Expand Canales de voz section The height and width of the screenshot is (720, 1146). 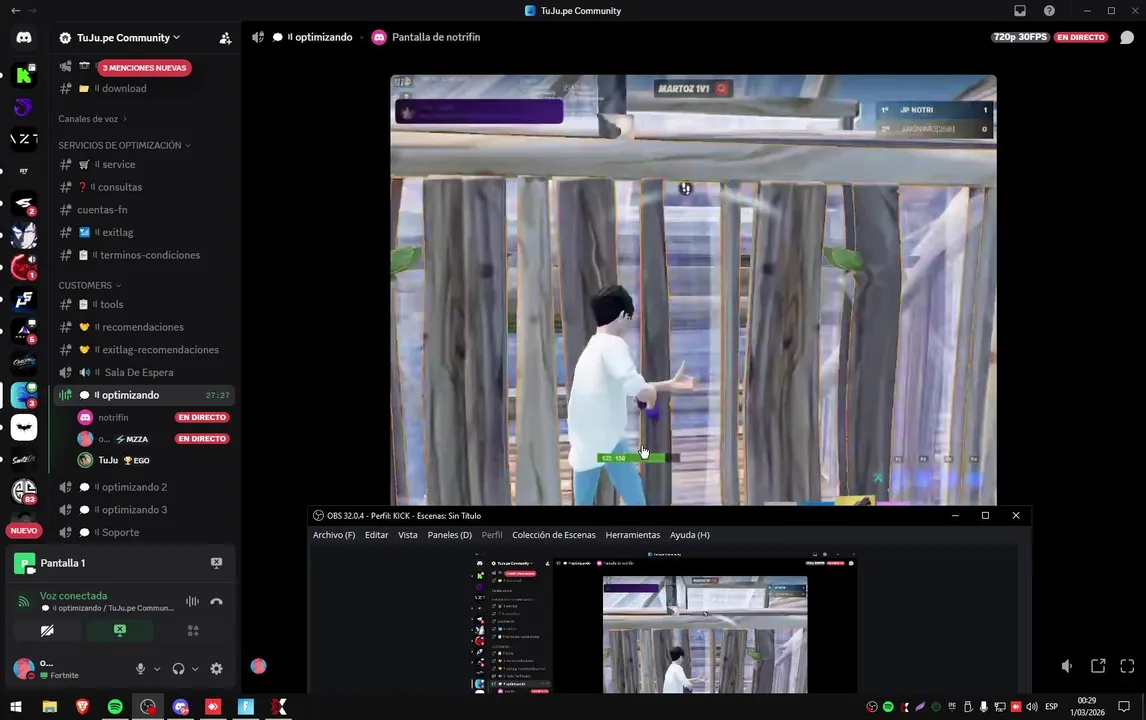[x=92, y=118]
